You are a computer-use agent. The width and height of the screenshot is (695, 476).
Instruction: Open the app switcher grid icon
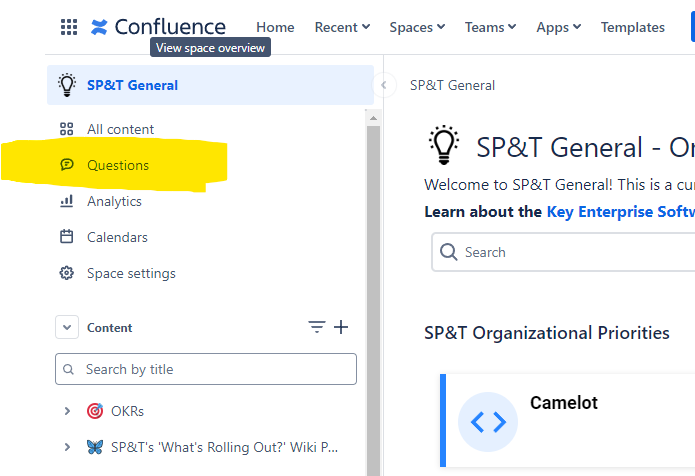pos(69,27)
